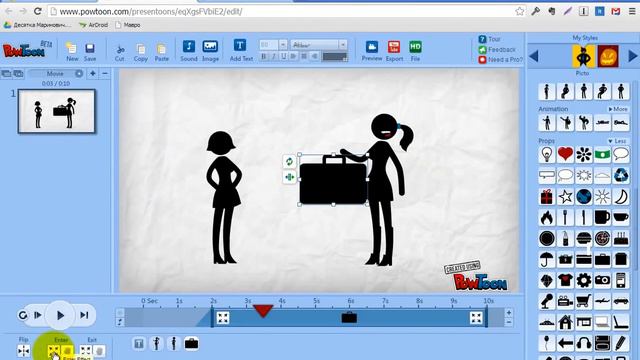The width and height of the screenshot is (640, 360).
Task: Click the red playhead marker
Action: click(x=263, y=311)
